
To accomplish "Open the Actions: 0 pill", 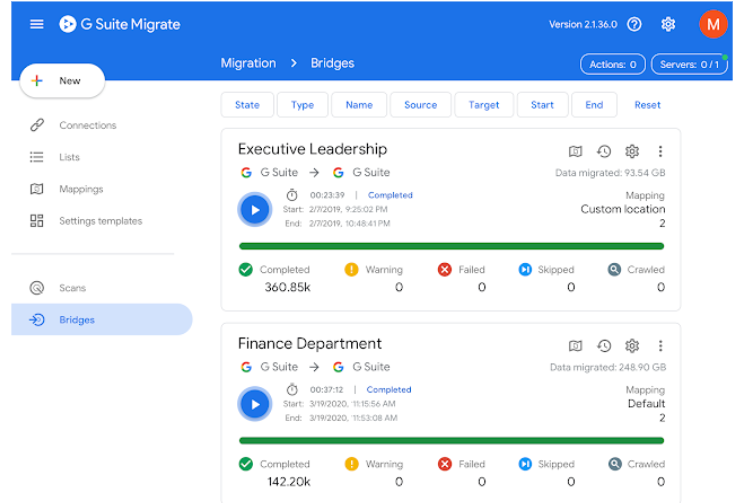I will point(613,64).
